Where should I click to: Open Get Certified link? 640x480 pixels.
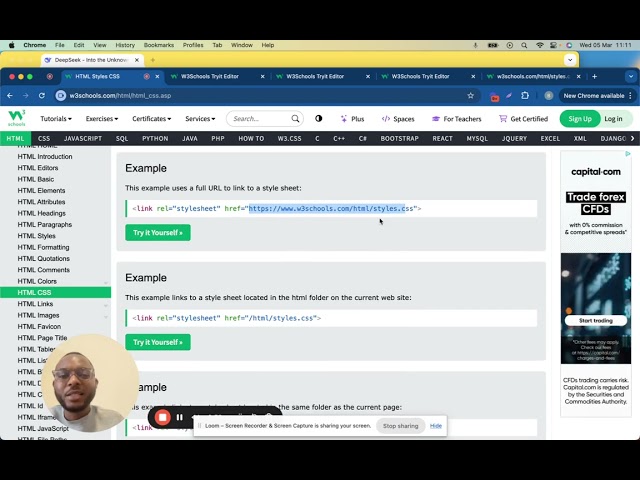[523, 119]
